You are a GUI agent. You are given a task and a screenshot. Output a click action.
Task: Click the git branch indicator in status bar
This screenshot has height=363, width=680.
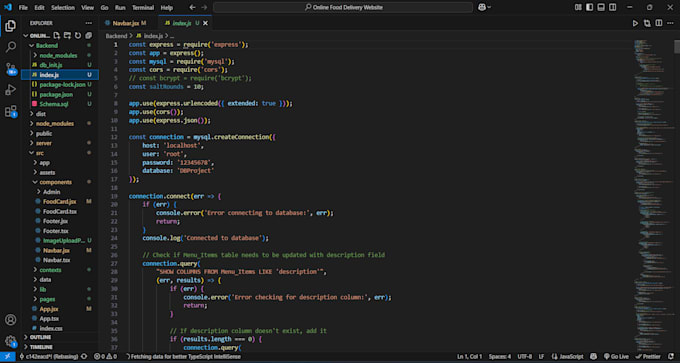48,356
